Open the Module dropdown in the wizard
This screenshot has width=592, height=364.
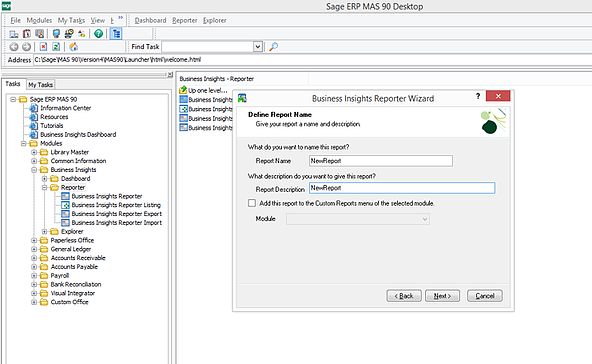pos(425,219)
